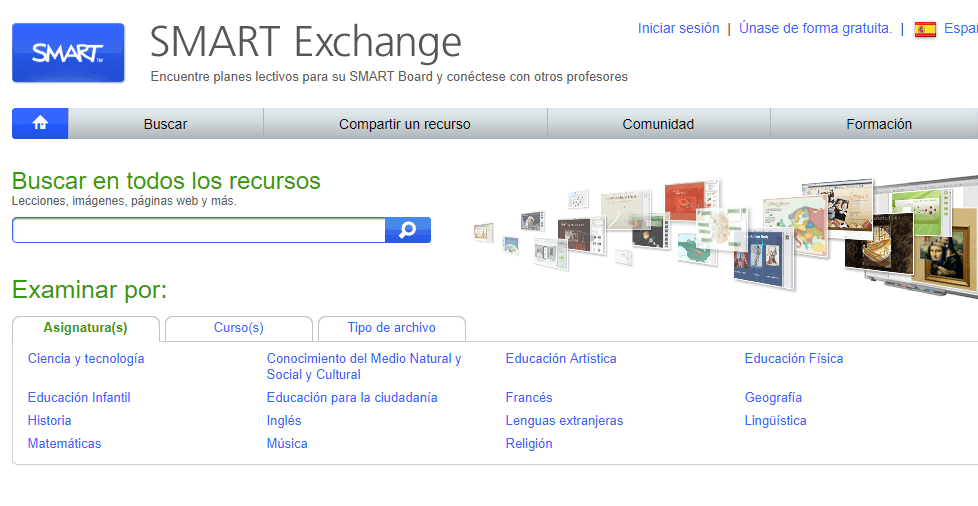The width and height of the screenshot is (978, 506).
Task: Browse Ciencia y tecnología subject
Action: [86, 359]
